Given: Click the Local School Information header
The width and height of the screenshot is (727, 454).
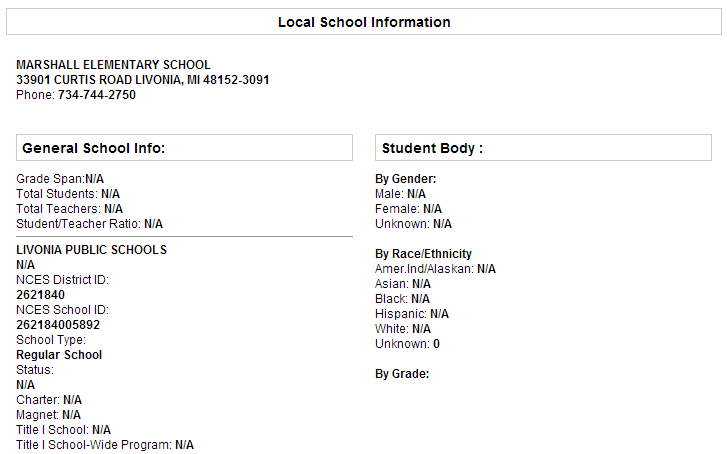Looking at the screenshot, I should (364, 22).
